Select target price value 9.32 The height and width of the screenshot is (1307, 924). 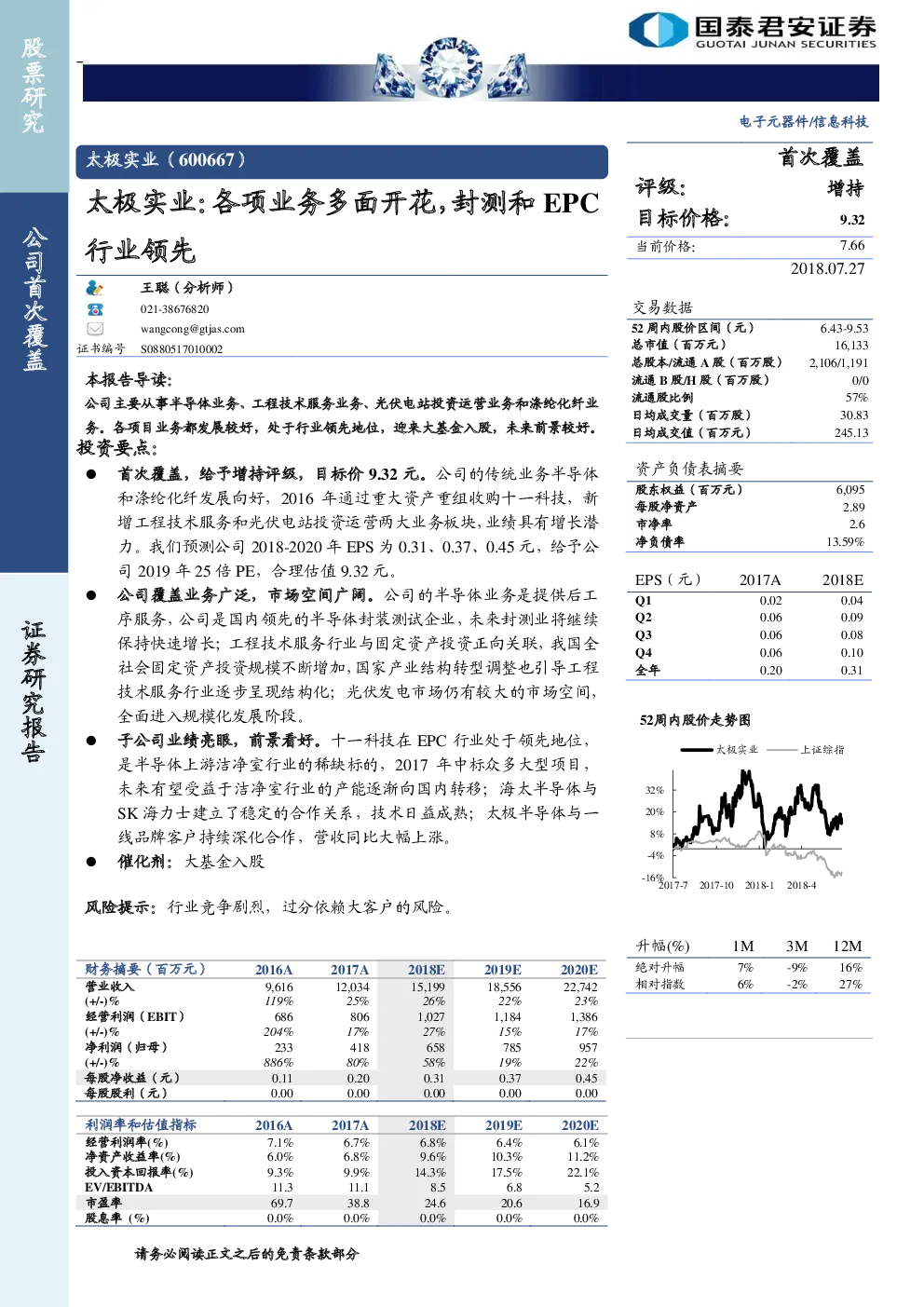pos(852,220)
